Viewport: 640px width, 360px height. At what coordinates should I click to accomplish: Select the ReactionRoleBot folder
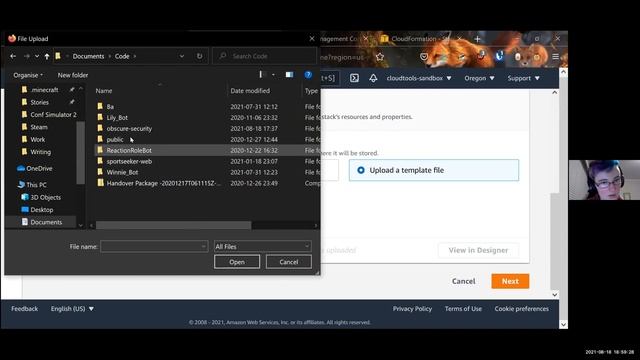(129, 150)
